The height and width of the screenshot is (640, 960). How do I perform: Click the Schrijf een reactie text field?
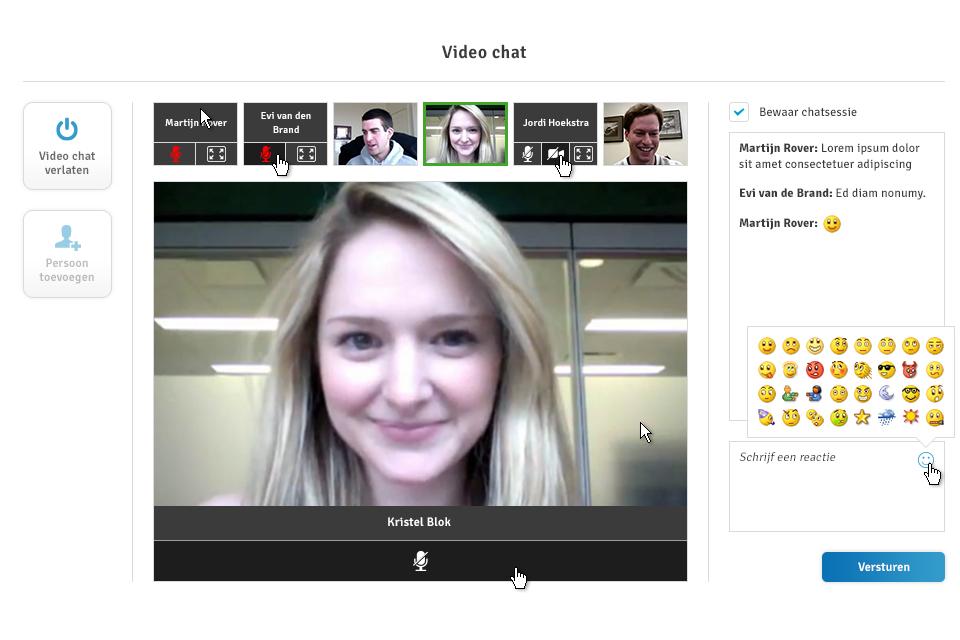tap(820, 485)
